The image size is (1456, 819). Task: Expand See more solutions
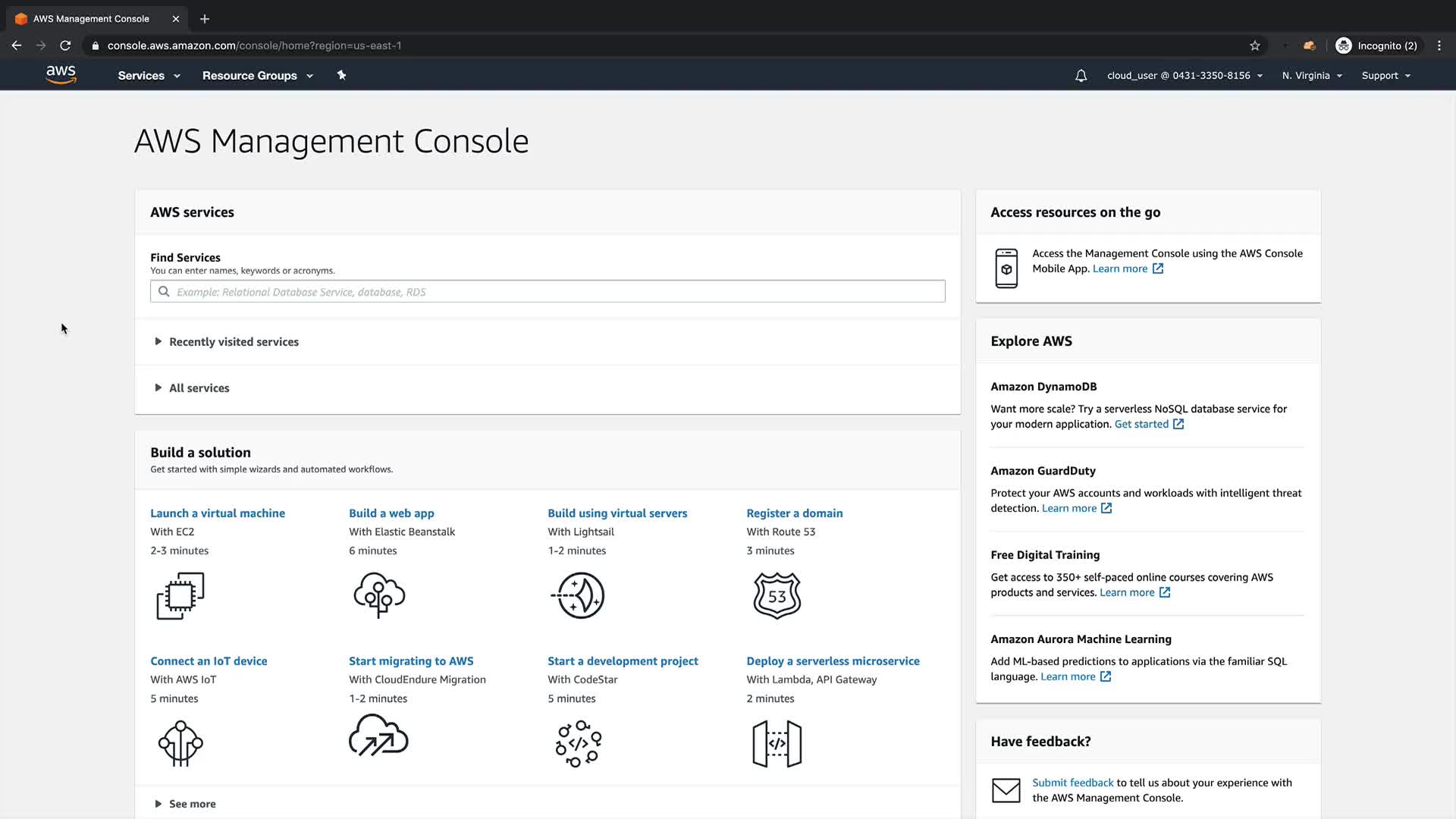point(191,804)
